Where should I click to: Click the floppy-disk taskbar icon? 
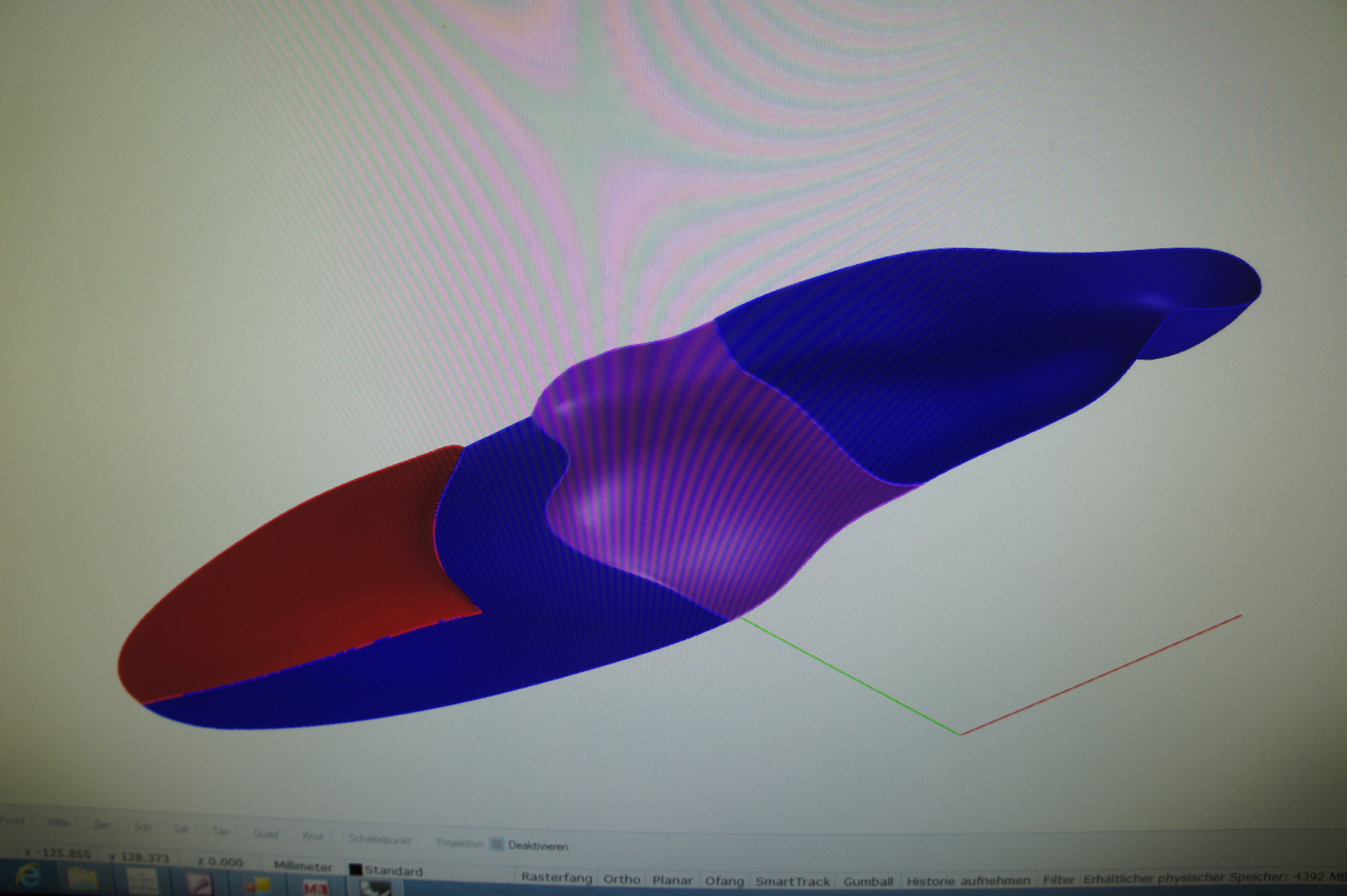pos(81,884)
